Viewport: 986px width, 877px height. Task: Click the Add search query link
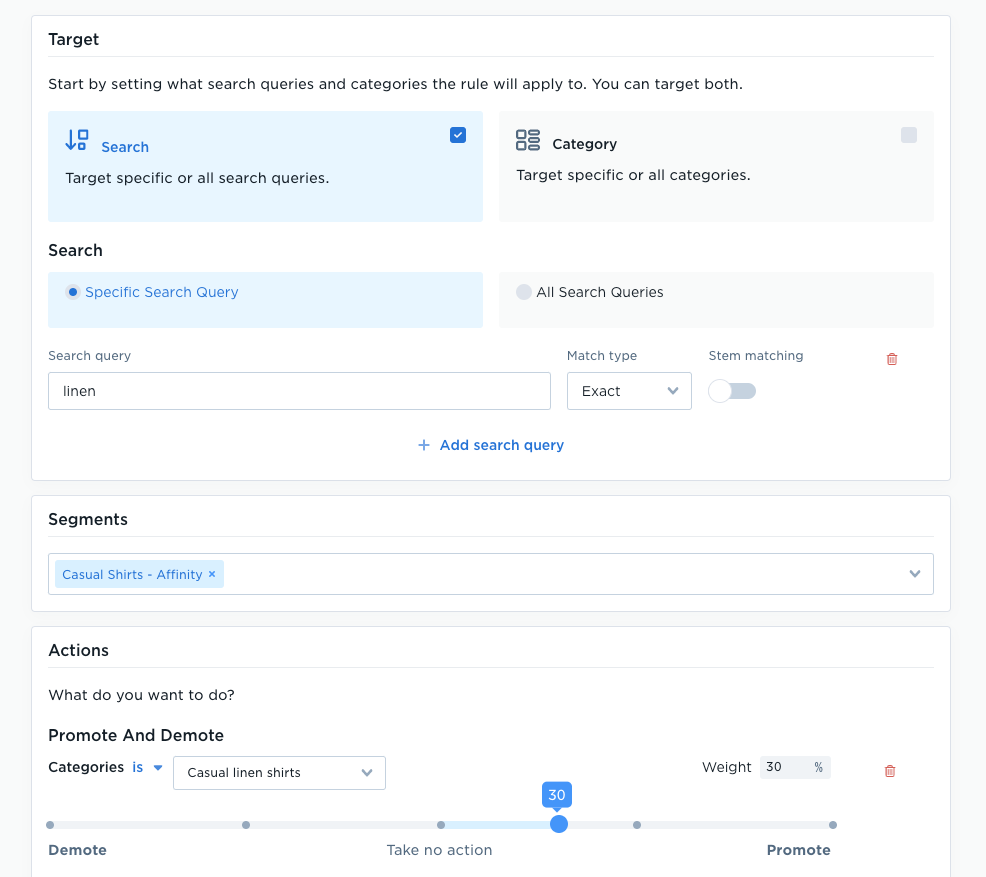click(501, 445)
